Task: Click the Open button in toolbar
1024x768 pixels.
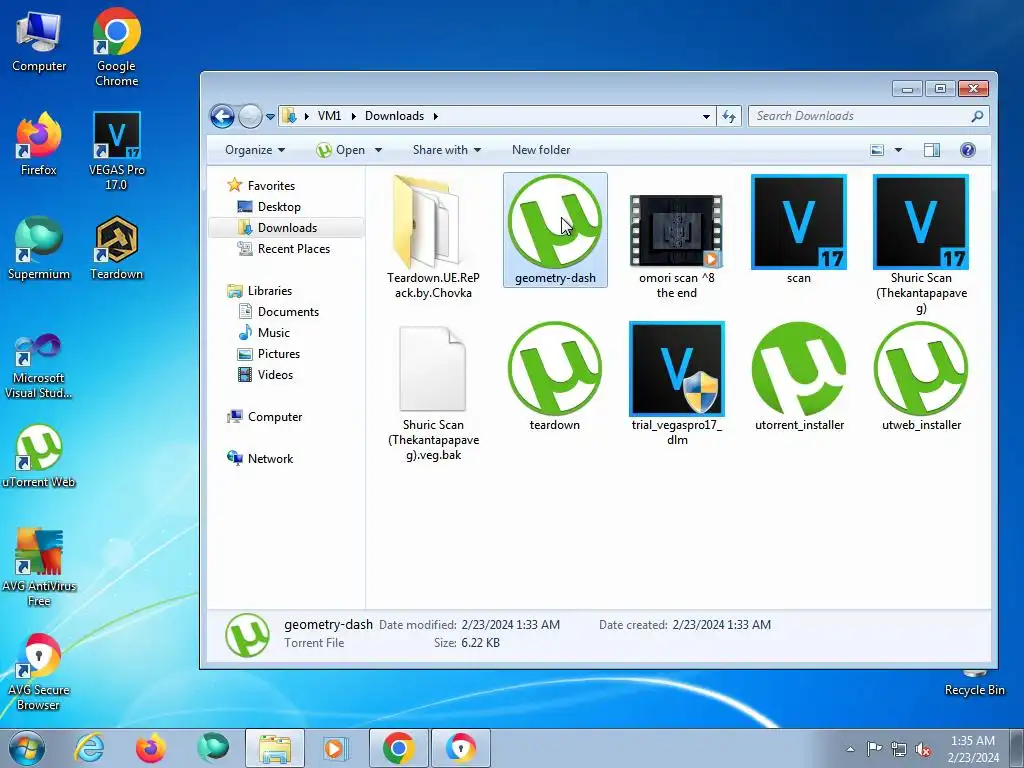Action: pyautogui.click(x=341, y=150)
